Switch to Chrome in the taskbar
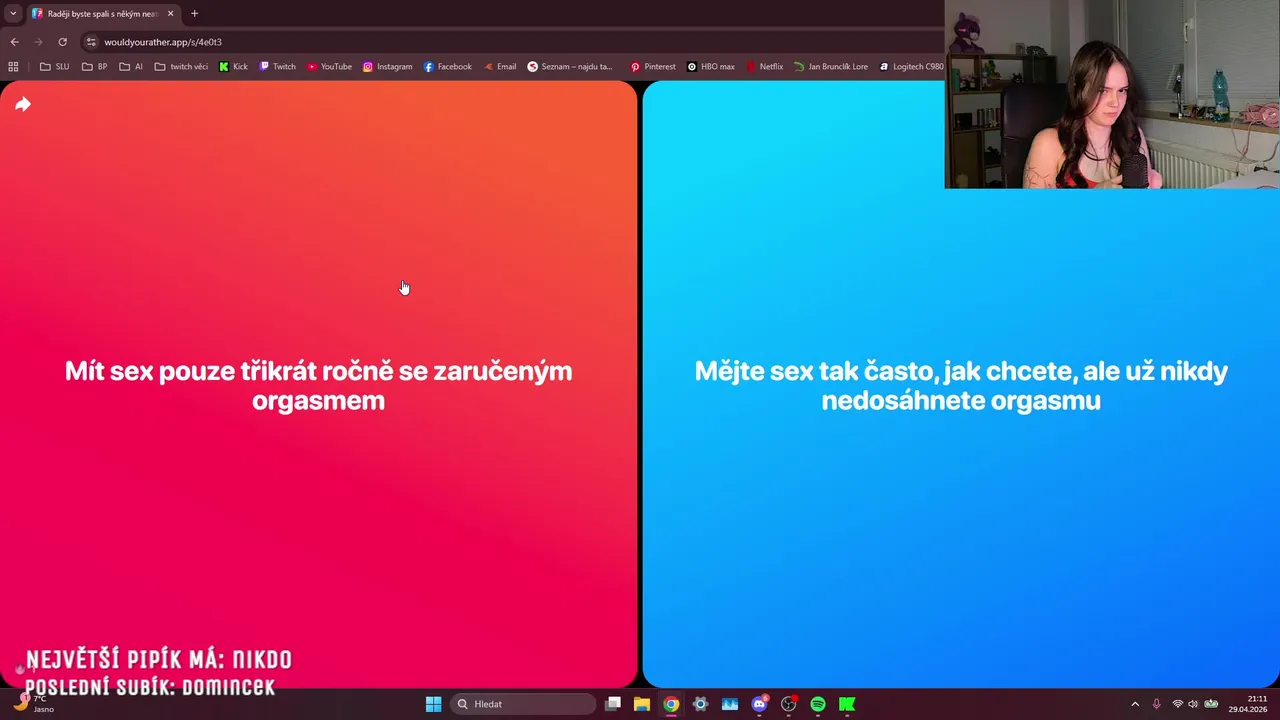This screenshot has width=1280, height=720. point(671,704)
